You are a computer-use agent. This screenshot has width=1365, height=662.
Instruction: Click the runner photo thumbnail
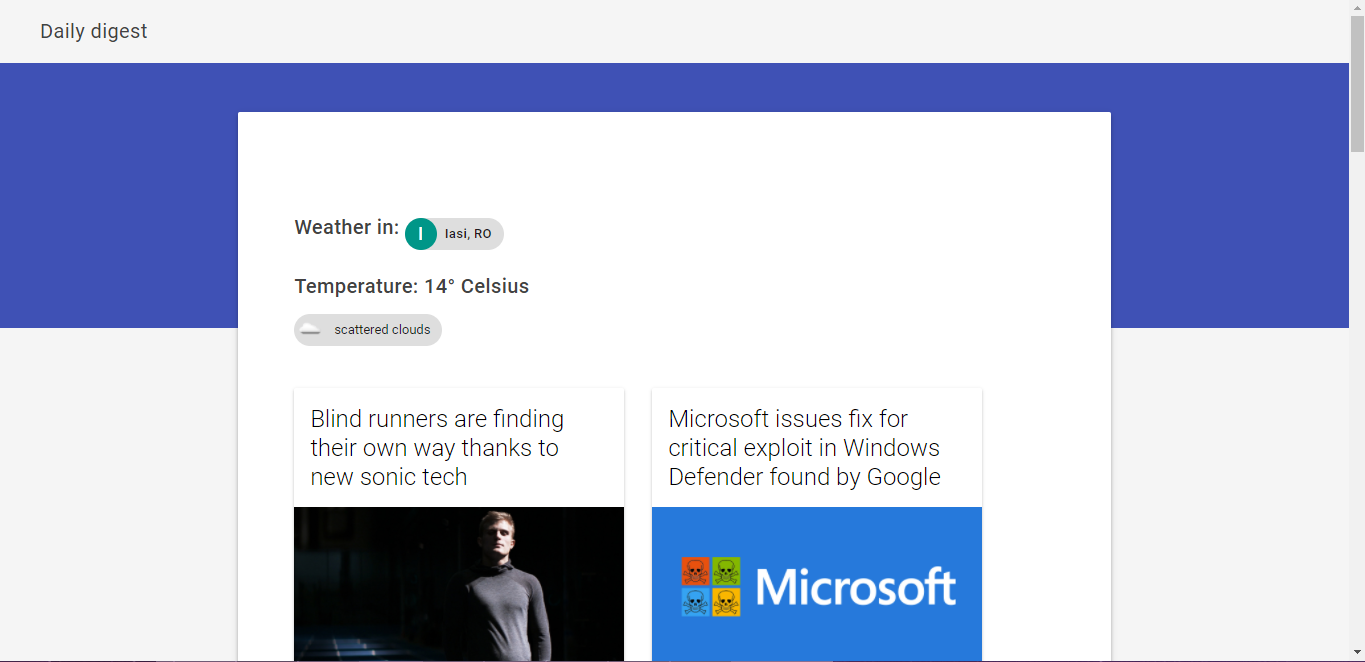[x=459, y=584]
